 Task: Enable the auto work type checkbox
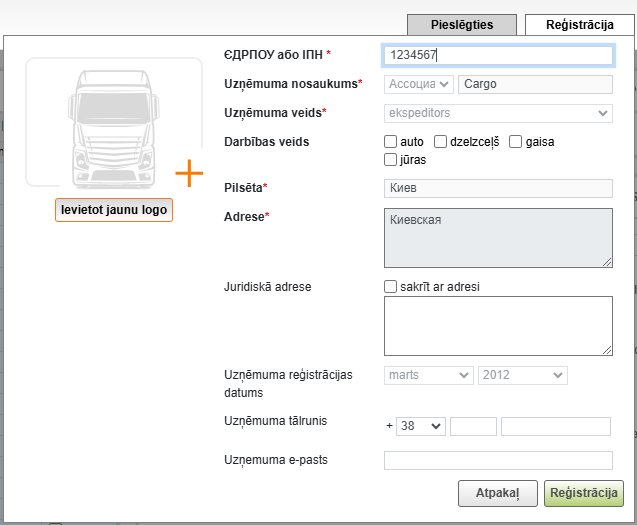[x=391, y=142]
